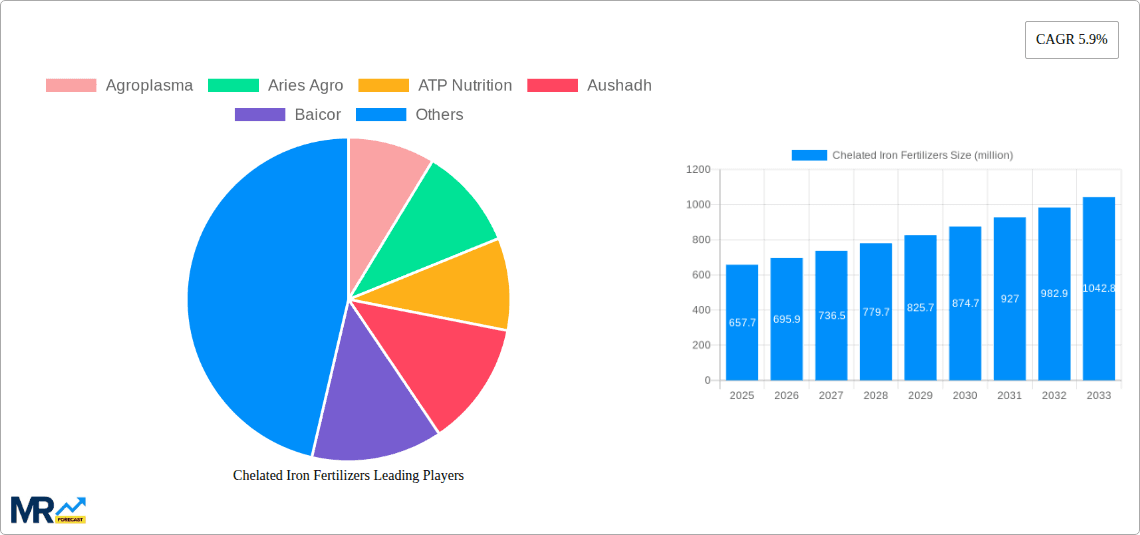
Task: Click the 2028 bar showing 779.7
Action: 876,312
